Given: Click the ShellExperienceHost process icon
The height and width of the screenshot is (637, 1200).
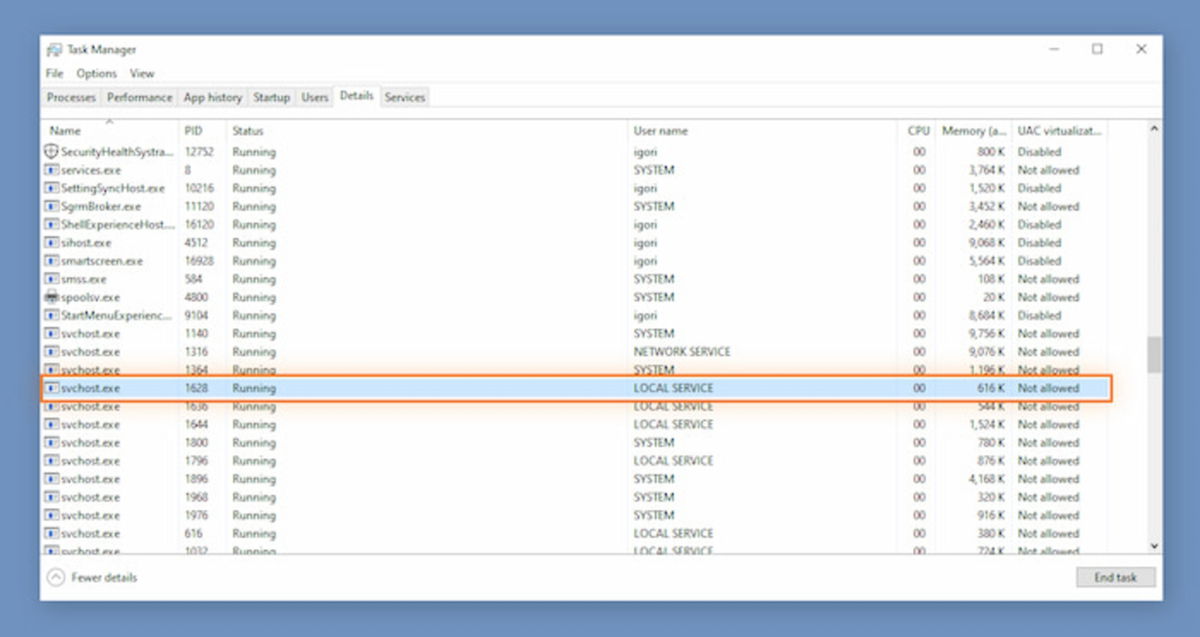Looking at the screenshot, I should point(52,225).
